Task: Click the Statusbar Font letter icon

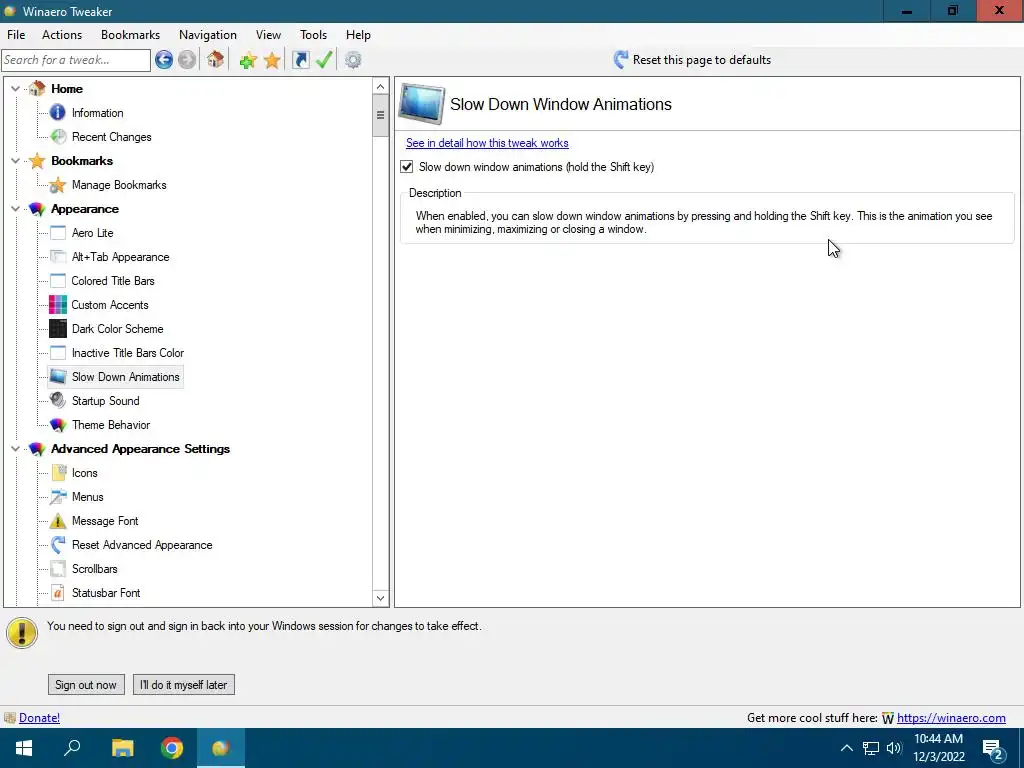Action: [58, 592]
